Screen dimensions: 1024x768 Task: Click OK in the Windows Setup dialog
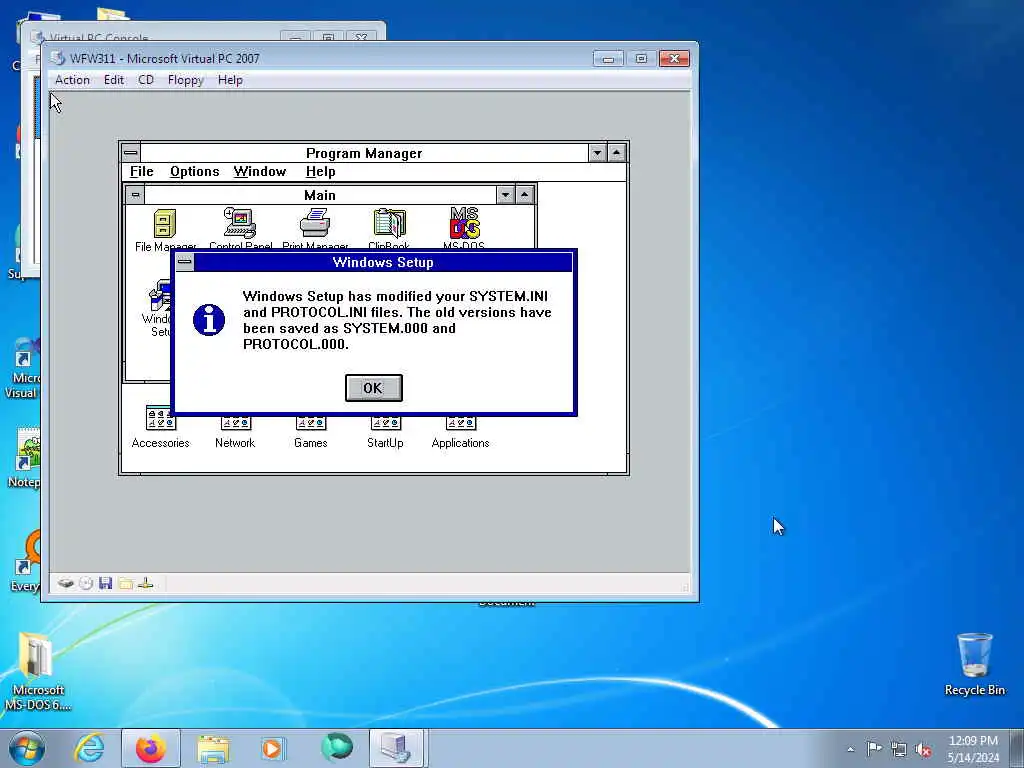pos(374,388)
